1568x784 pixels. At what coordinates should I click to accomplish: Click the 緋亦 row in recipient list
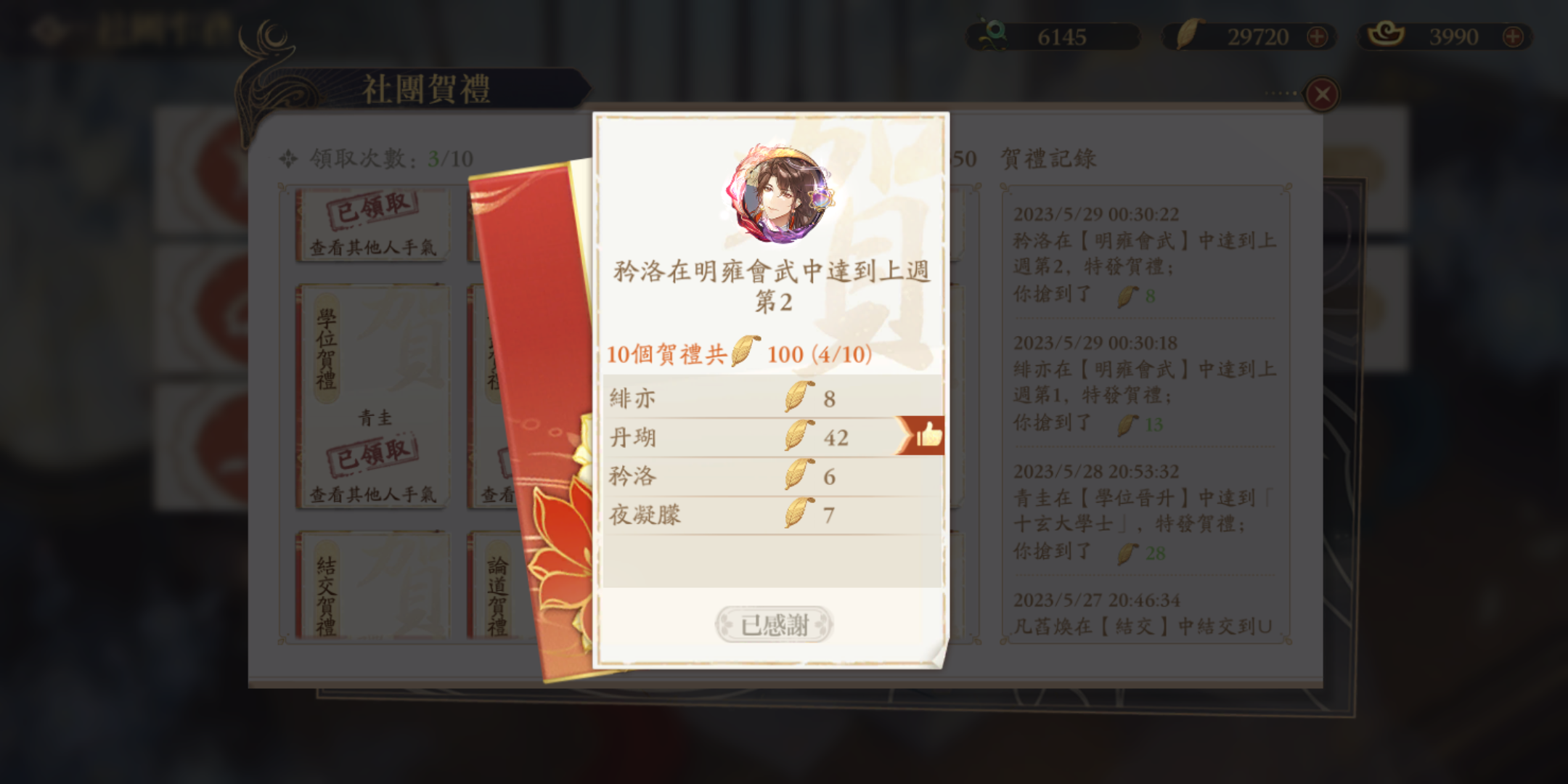(x=772, y=397)
